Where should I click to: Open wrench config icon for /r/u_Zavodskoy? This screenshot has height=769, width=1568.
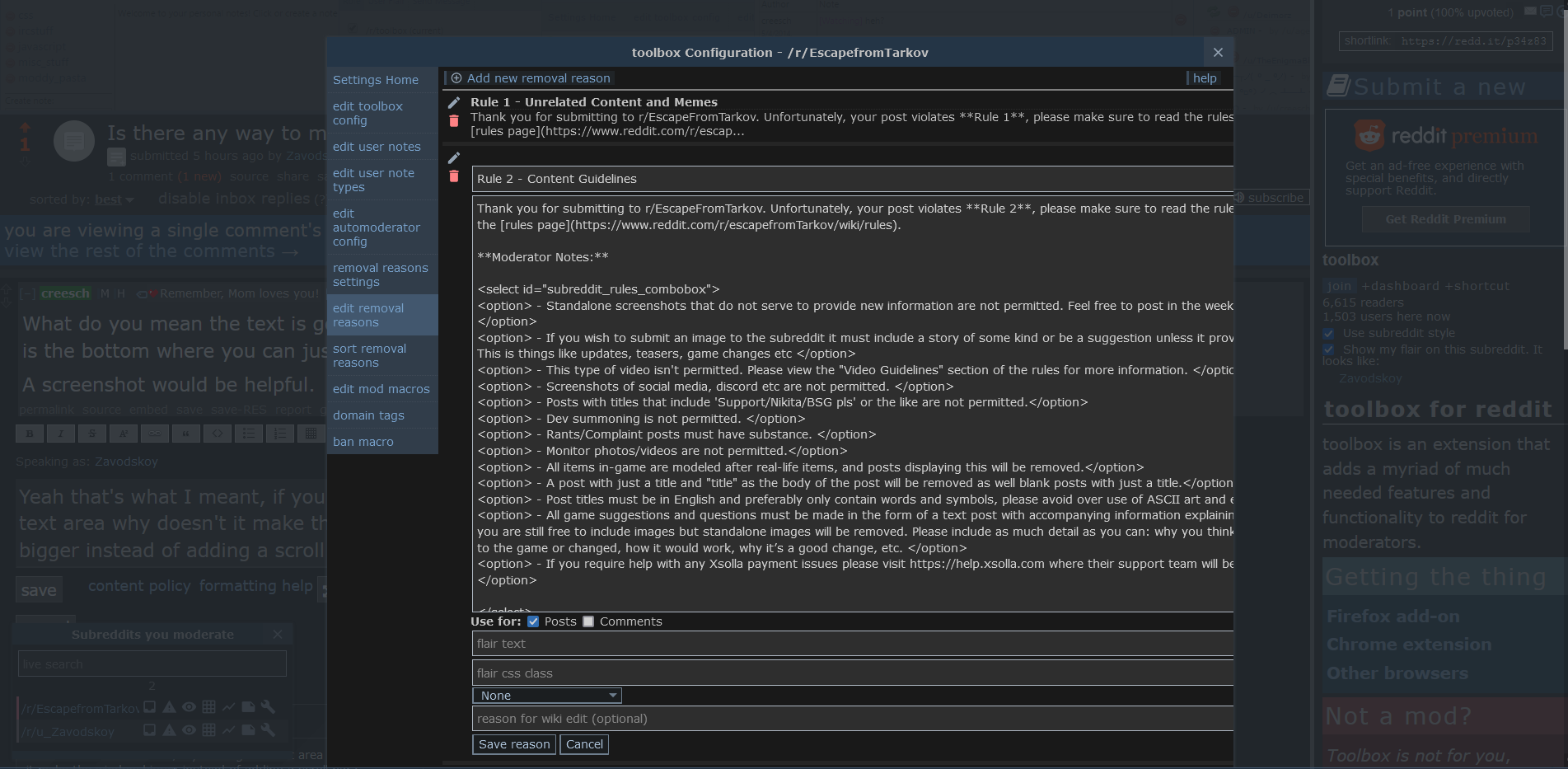tap(268, 730)
